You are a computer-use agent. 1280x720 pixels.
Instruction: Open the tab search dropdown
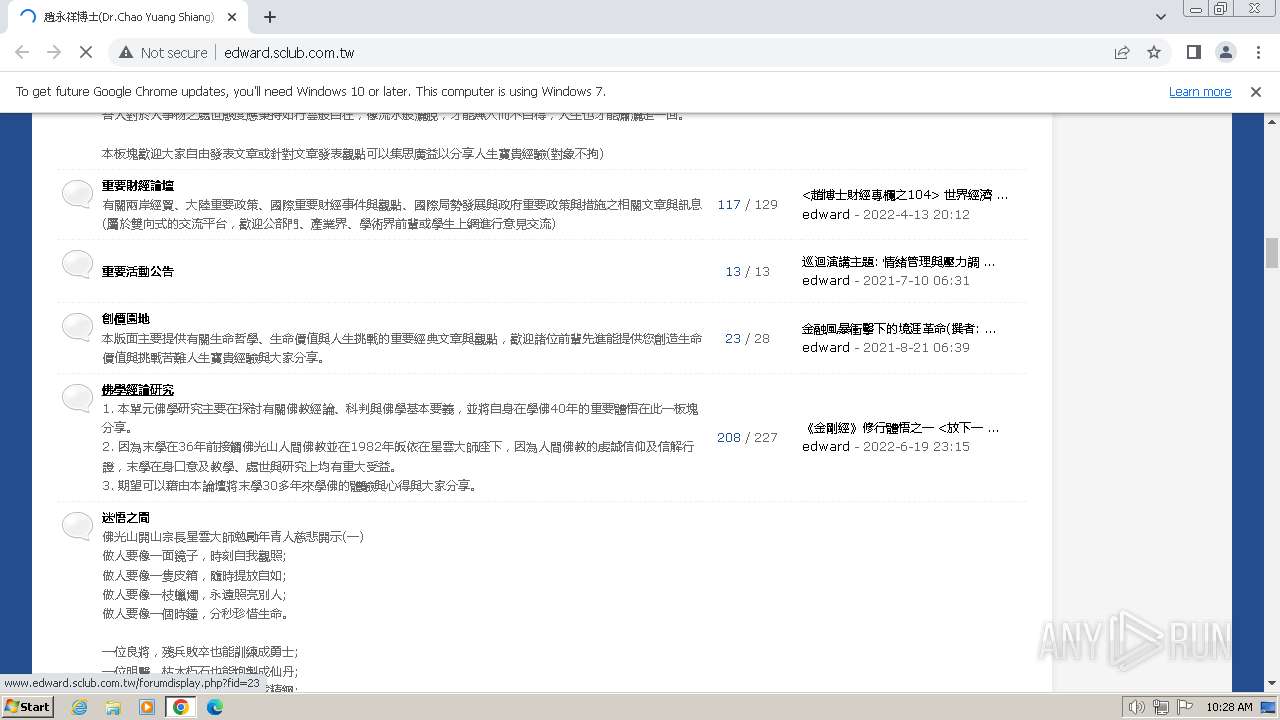point(1161,17)
